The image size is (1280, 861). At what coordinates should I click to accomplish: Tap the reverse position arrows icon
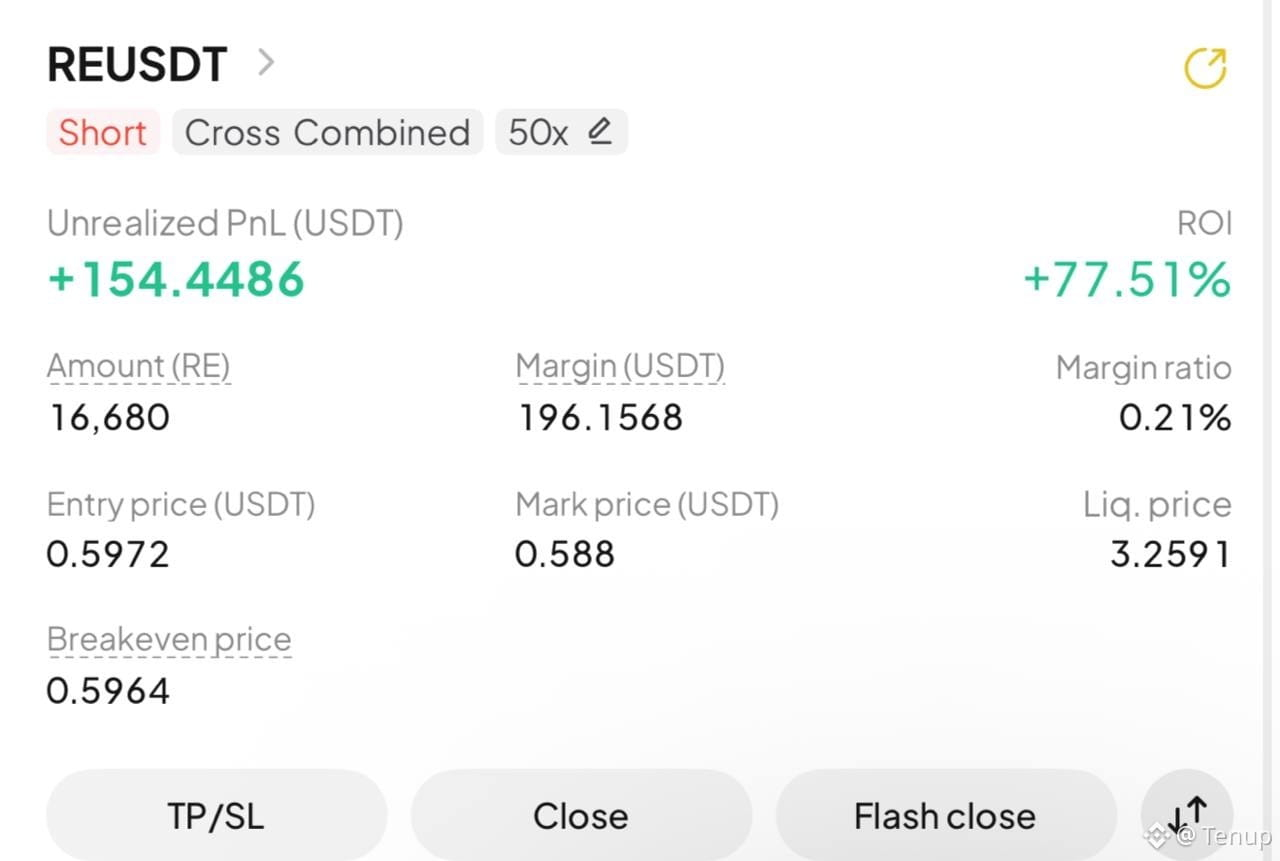tap(1187, 815)
